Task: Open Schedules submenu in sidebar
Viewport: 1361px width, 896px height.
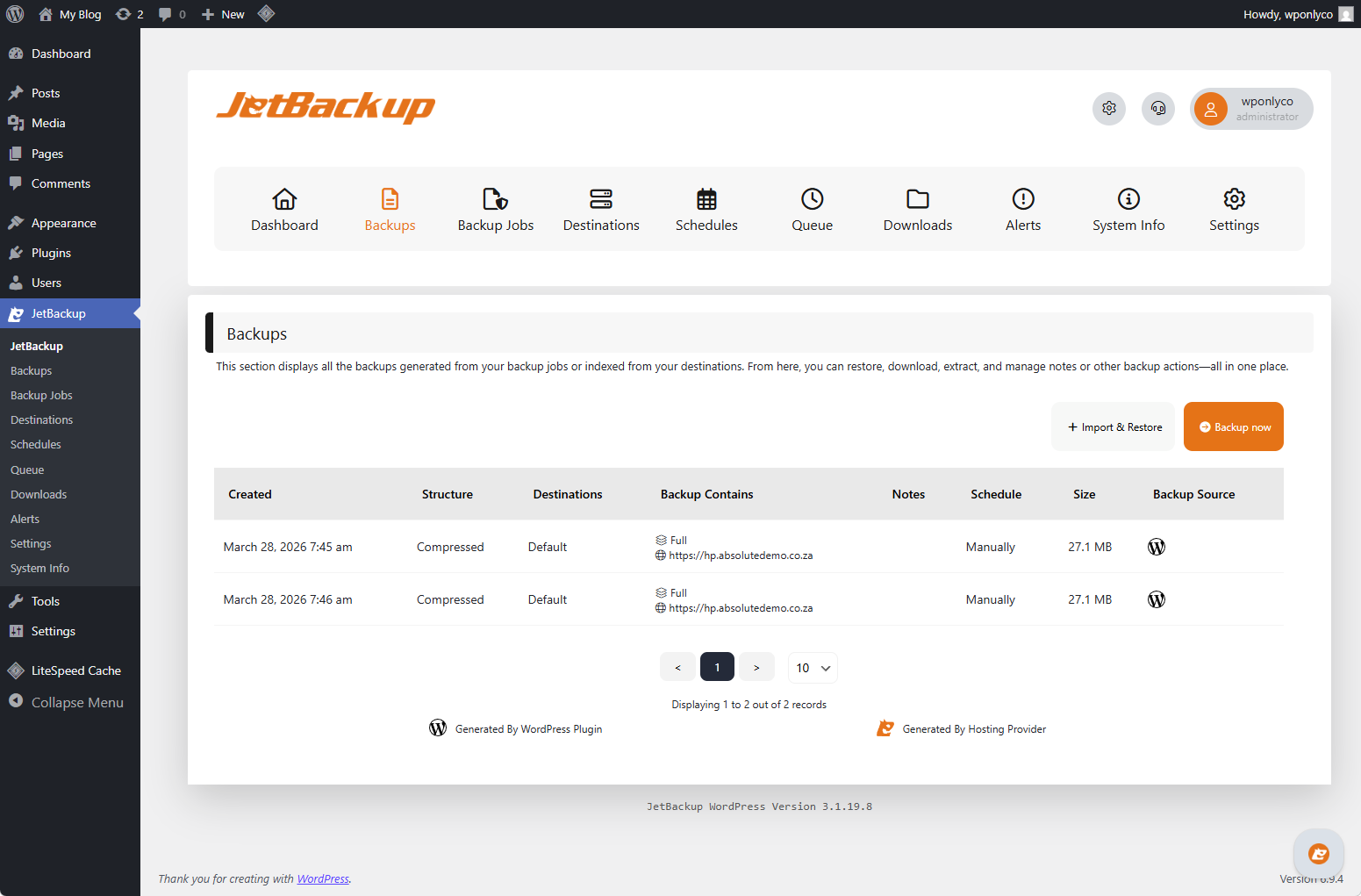Action: (x=36, y=445)
